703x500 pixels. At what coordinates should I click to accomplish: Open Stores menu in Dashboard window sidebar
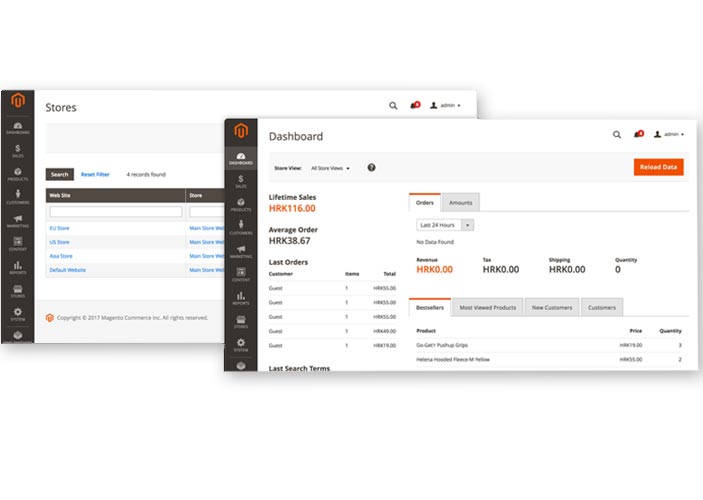[241, 322]
